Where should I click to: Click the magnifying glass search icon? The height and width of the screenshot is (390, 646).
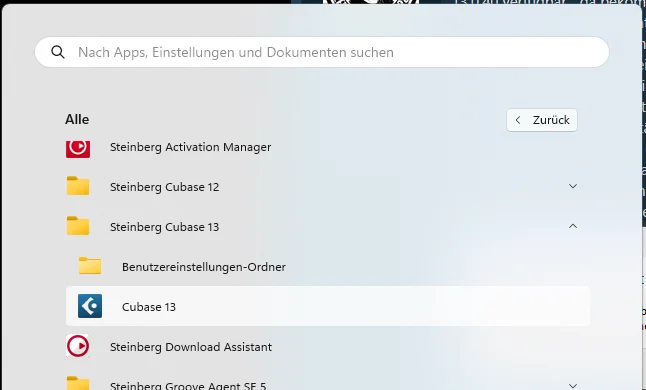(58, 52)
